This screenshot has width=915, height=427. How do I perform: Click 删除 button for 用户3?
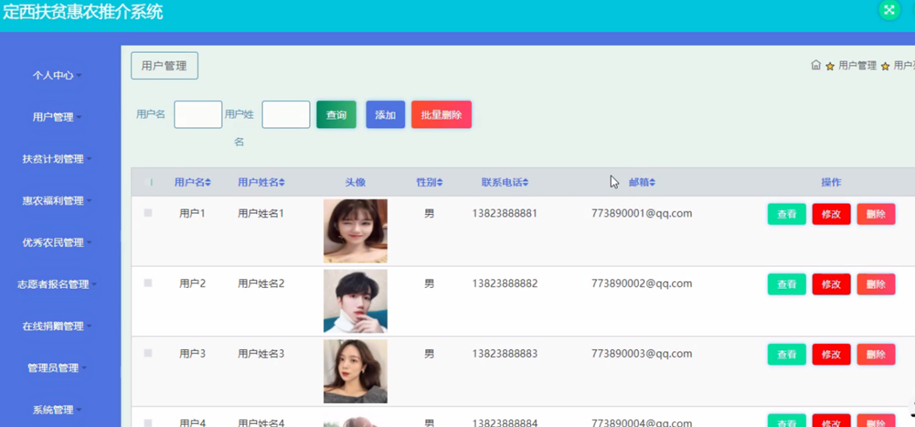pyautogui.click(x=876, y=354)
